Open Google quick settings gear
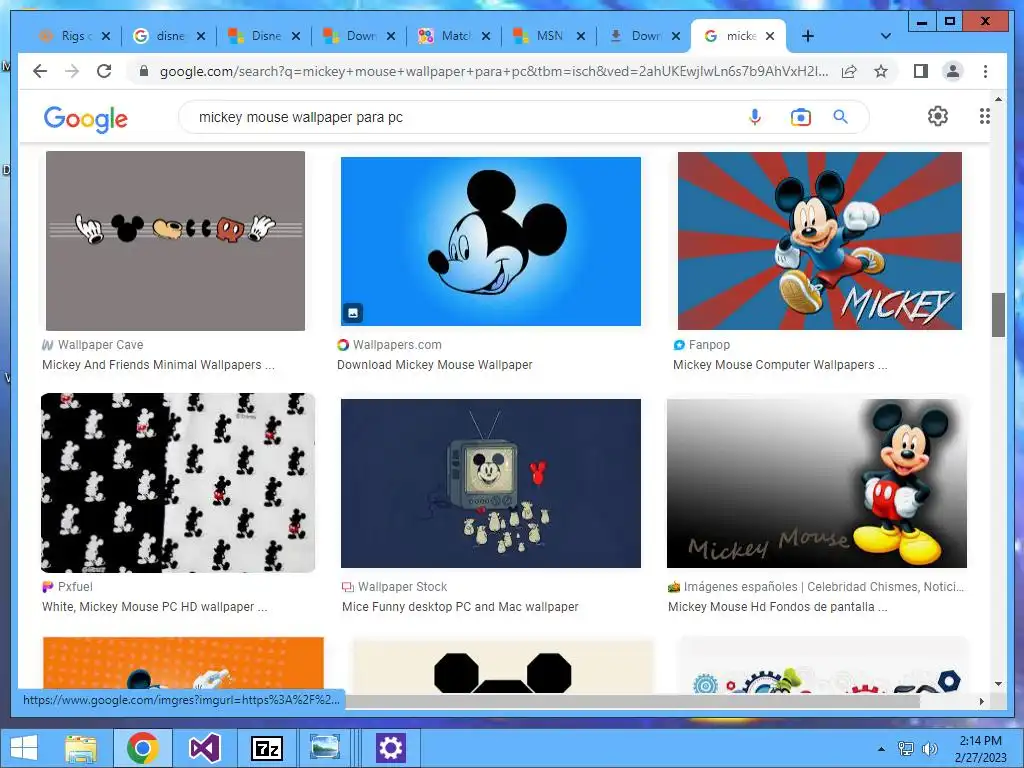This screenshot has height=768, width=1024. coord(938,116)
